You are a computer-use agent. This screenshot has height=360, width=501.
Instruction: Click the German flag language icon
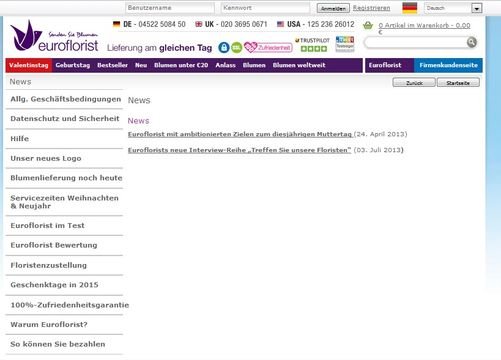pyautogui.click(x=410, y=8)
